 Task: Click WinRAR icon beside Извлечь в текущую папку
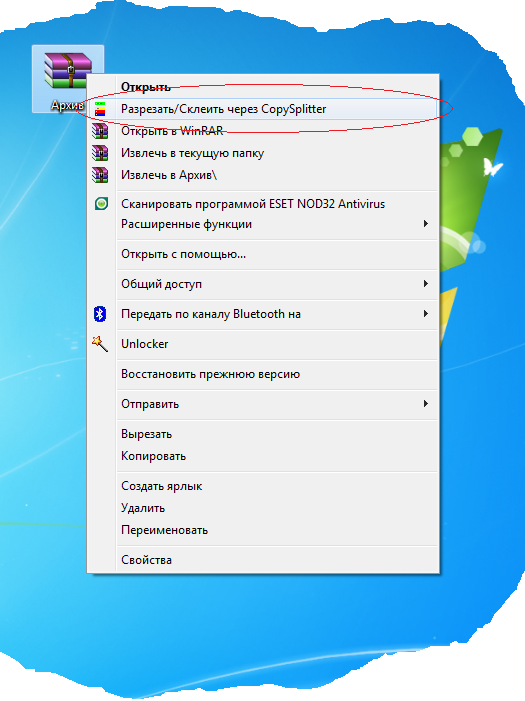click(x=100, y=153)
